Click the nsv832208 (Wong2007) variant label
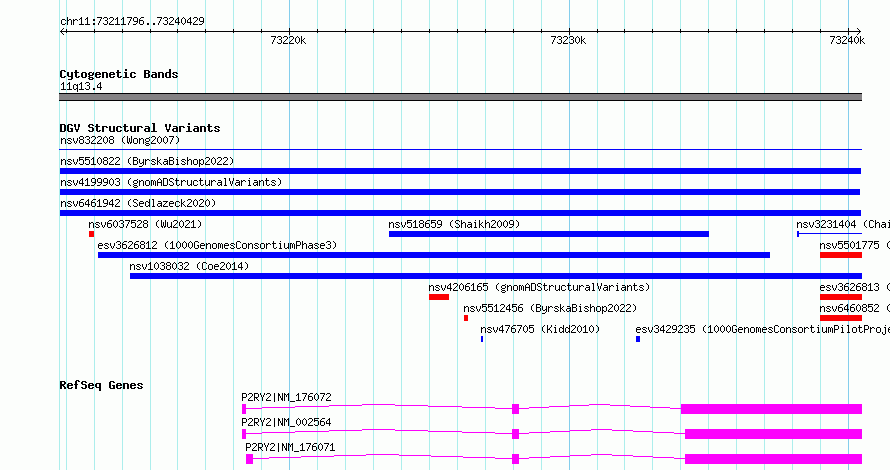890x470 pixels. [120, 140]
